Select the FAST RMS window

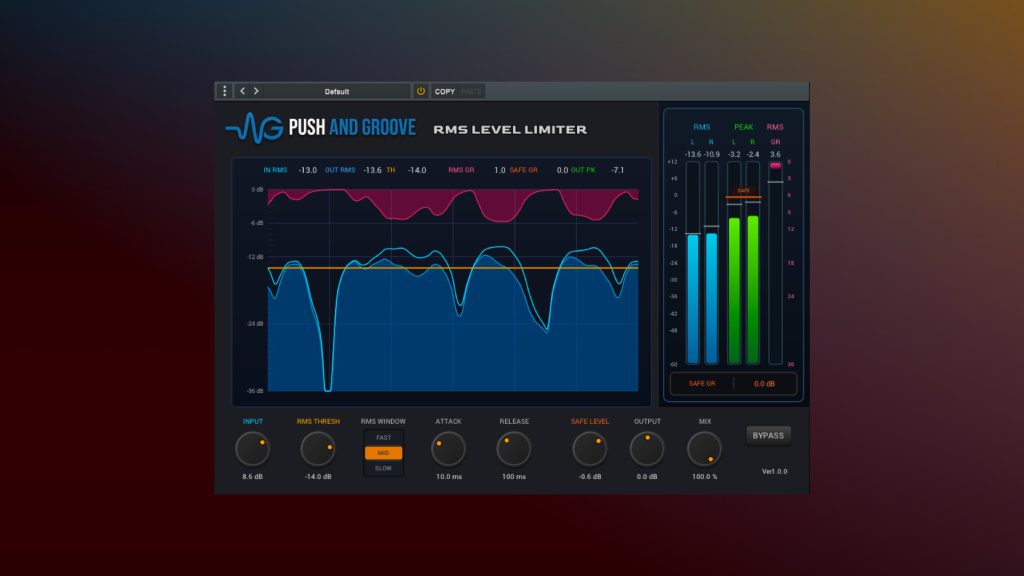[x=383, y=438]
